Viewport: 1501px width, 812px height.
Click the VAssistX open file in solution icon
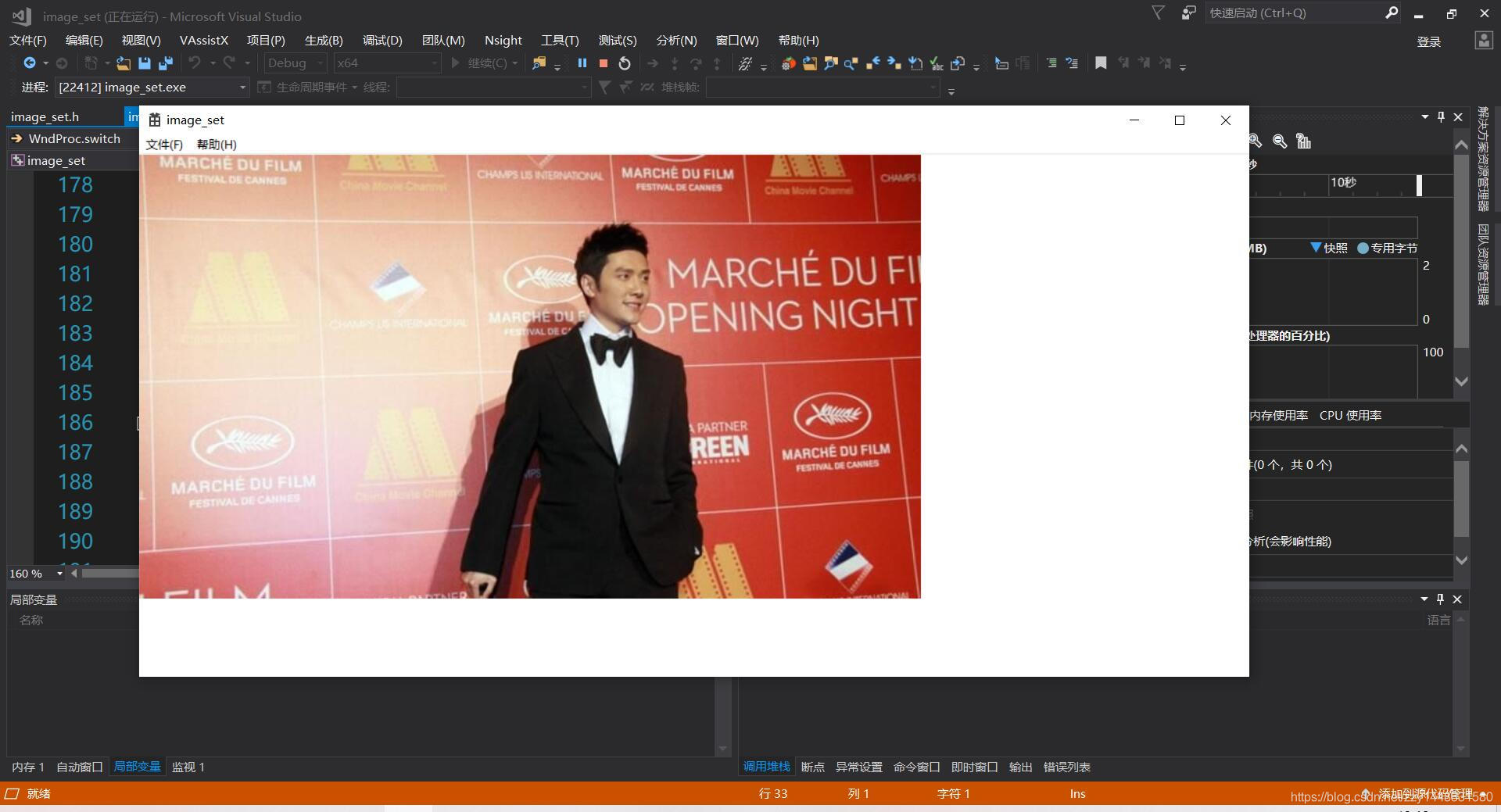tap(809, 63)
